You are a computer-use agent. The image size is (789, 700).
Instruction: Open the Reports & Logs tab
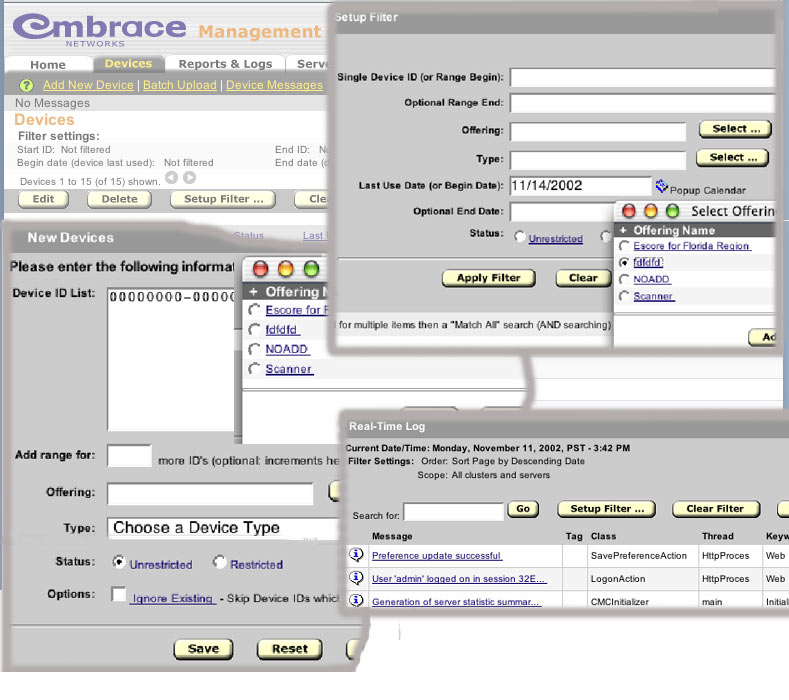225,64
